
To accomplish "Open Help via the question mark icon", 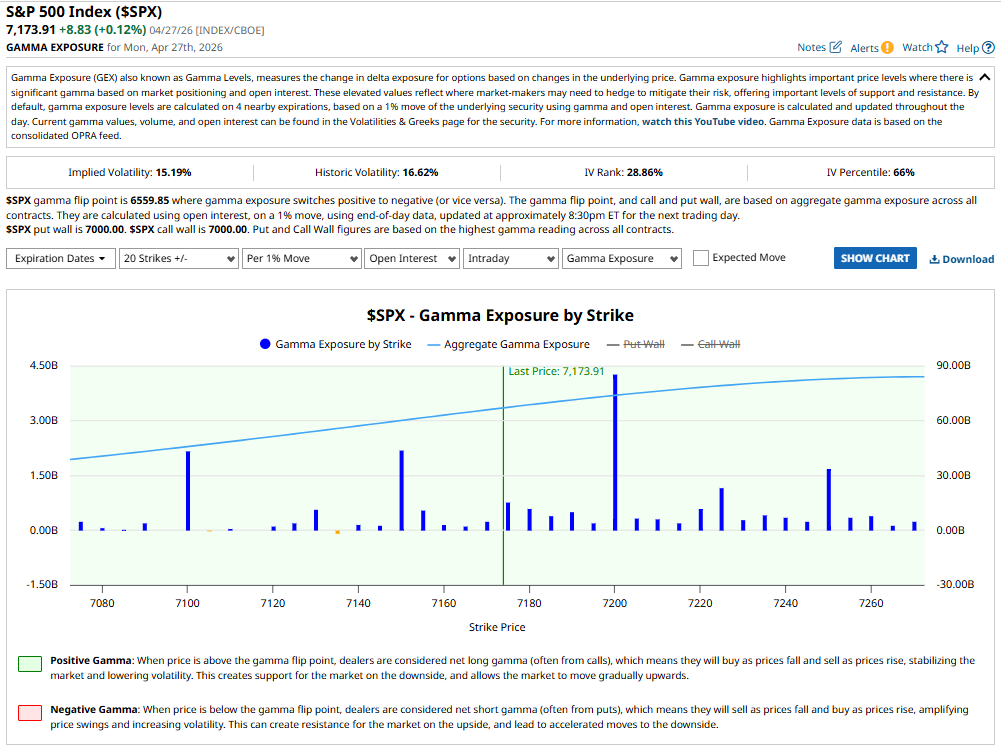I will point(987,47).
